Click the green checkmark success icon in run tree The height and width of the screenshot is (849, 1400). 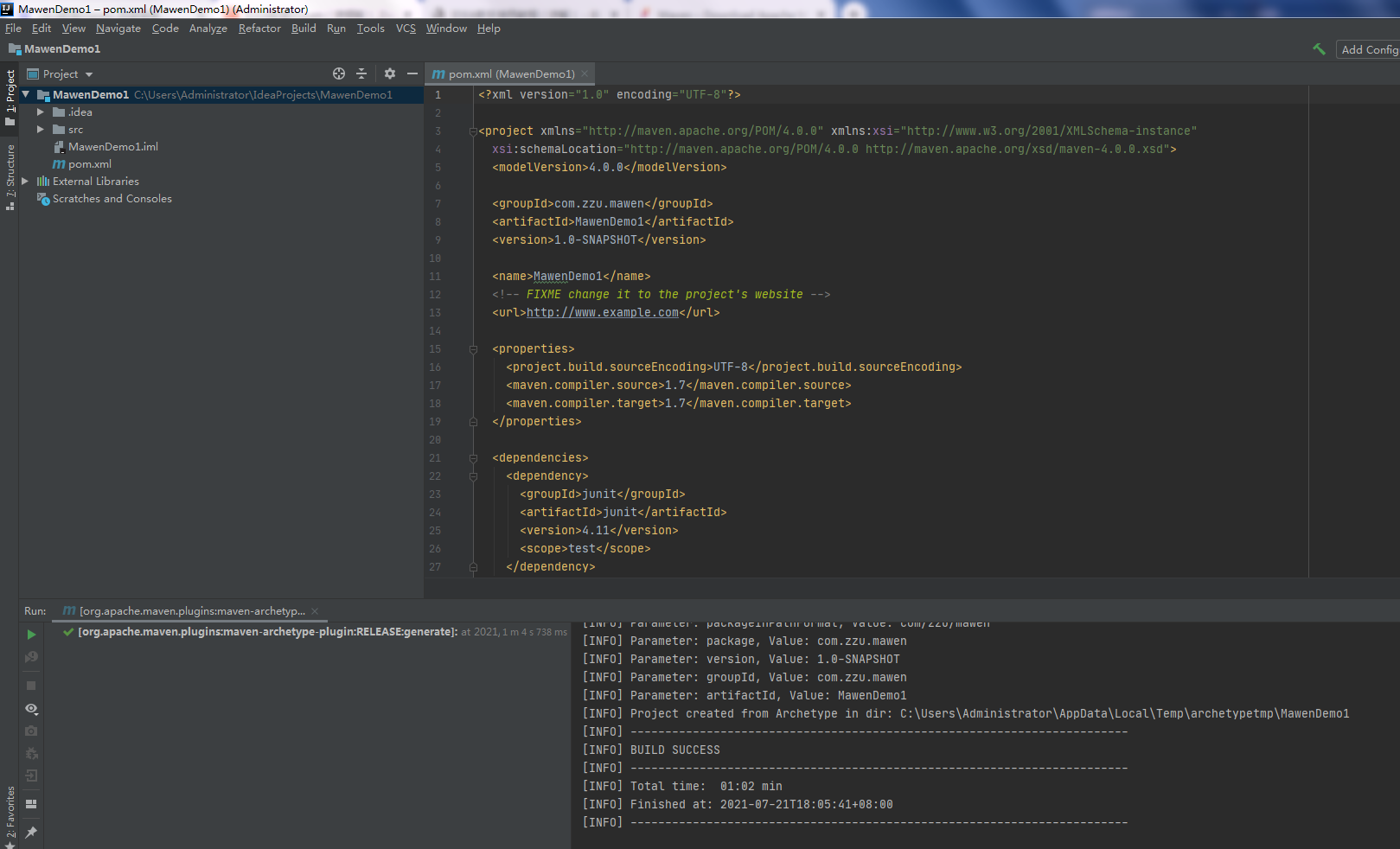pos(68,632)
